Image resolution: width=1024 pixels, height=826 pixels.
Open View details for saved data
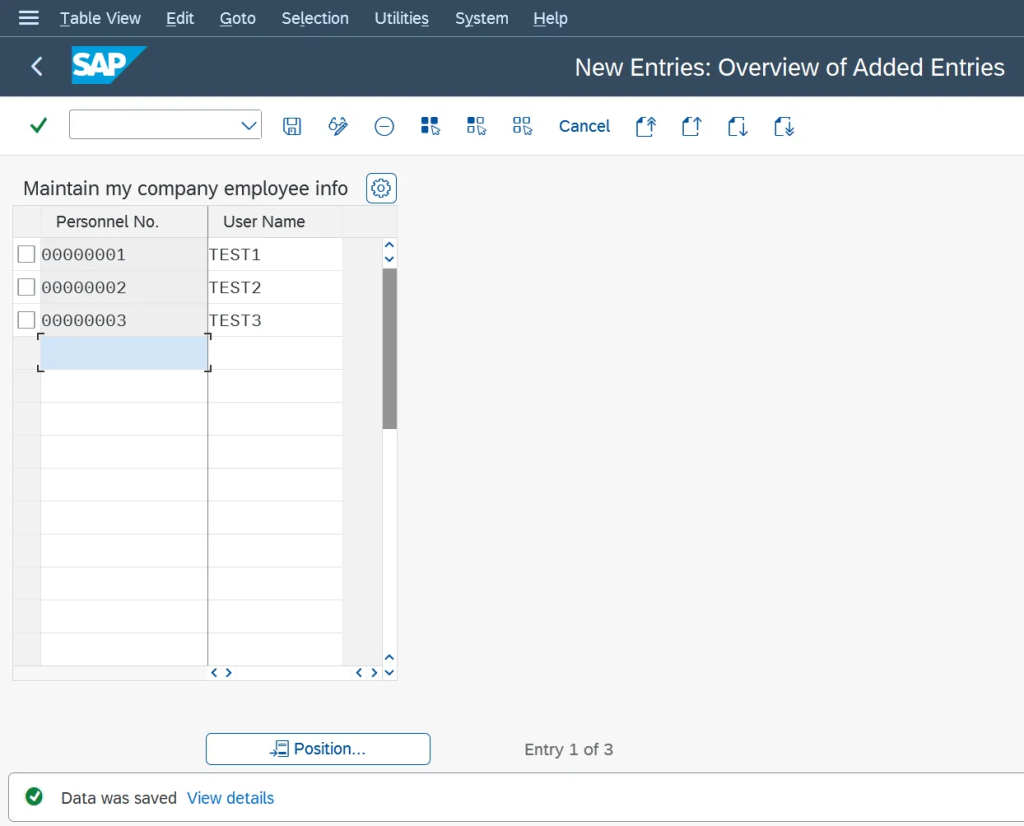point(231,798)
